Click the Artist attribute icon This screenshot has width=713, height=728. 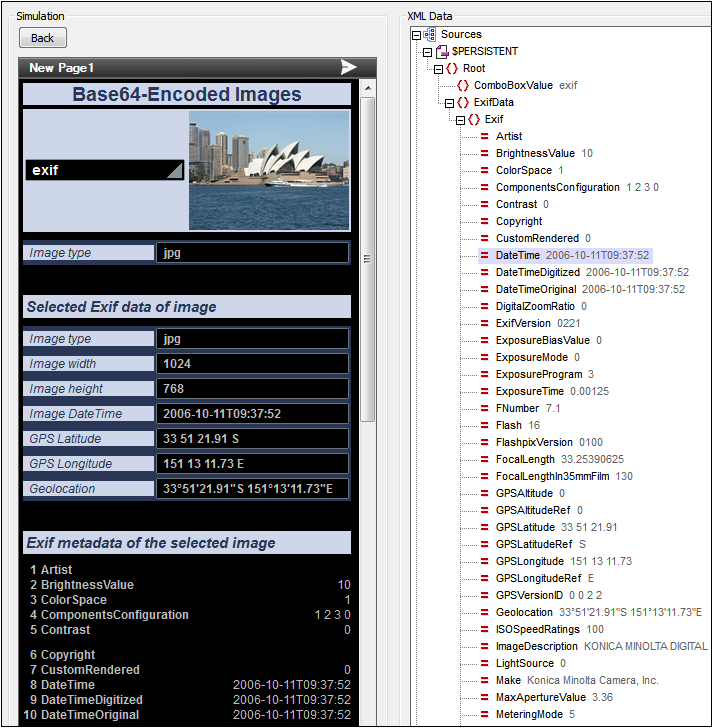point(485,136)
